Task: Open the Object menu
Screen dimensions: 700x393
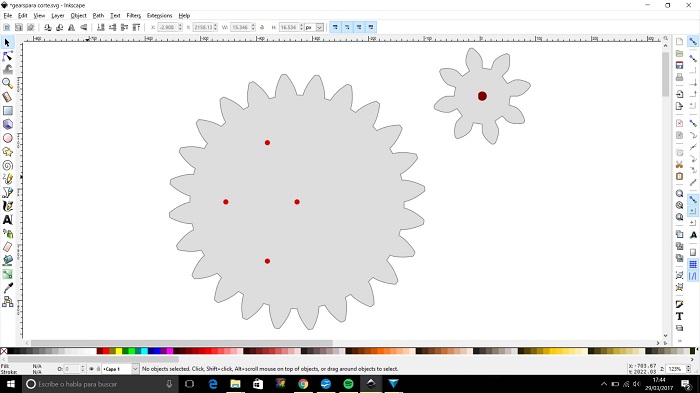Action: [x=78, y=16]
